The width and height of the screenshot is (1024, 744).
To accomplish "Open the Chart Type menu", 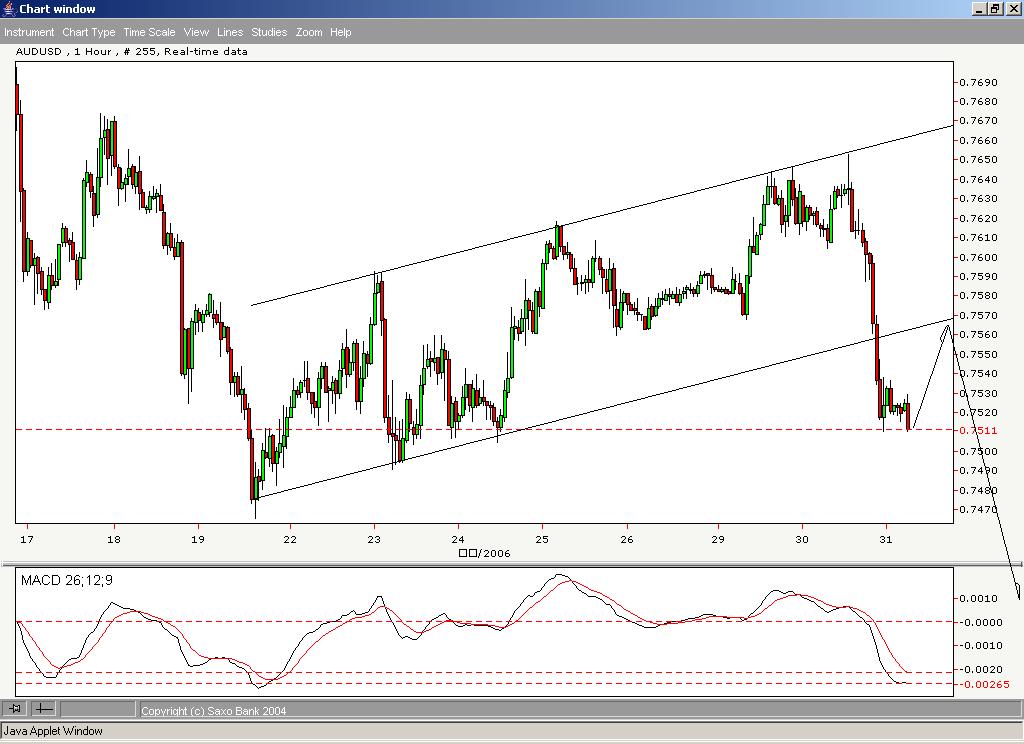I will coord(89,32).
